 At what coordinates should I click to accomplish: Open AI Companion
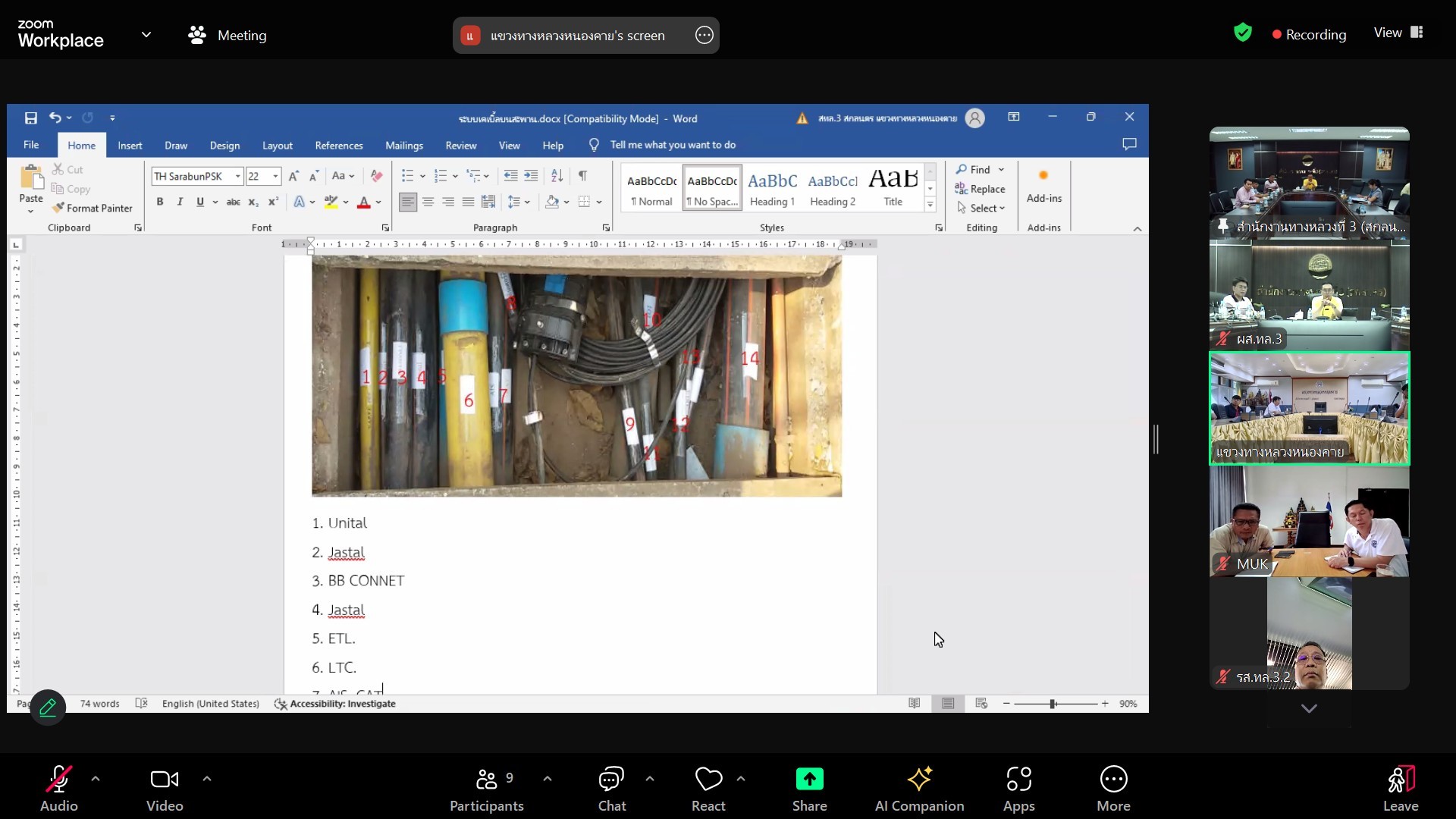[919, 789]
